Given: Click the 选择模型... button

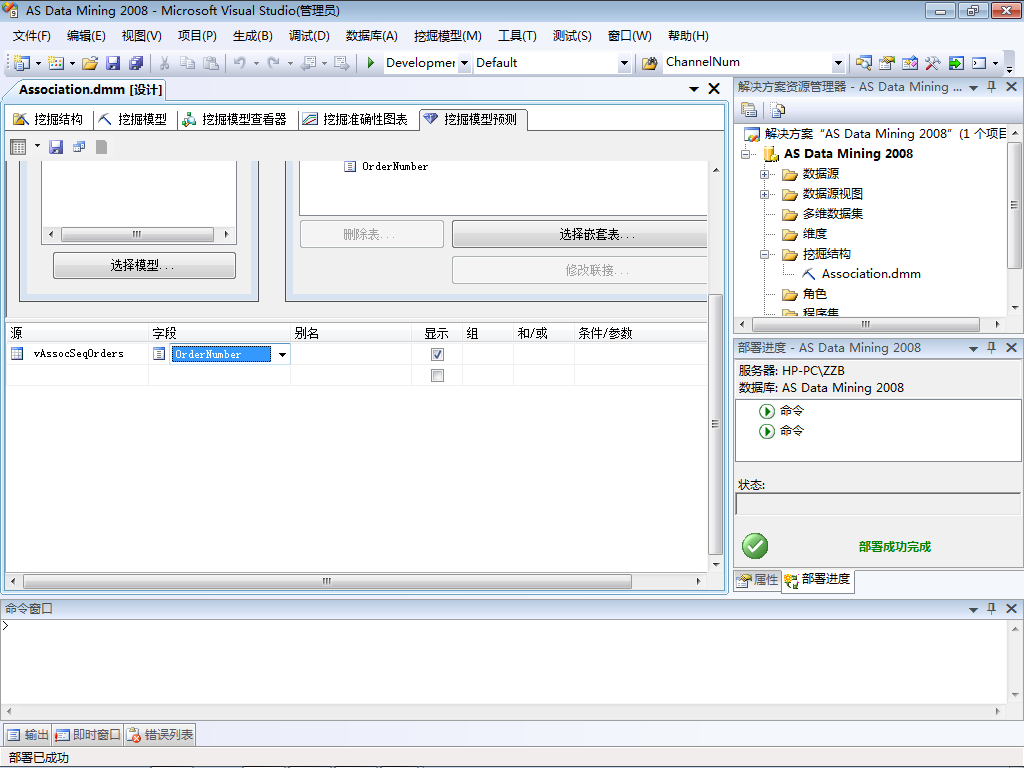Looking at the screenshot, I should tap(144, 265).
